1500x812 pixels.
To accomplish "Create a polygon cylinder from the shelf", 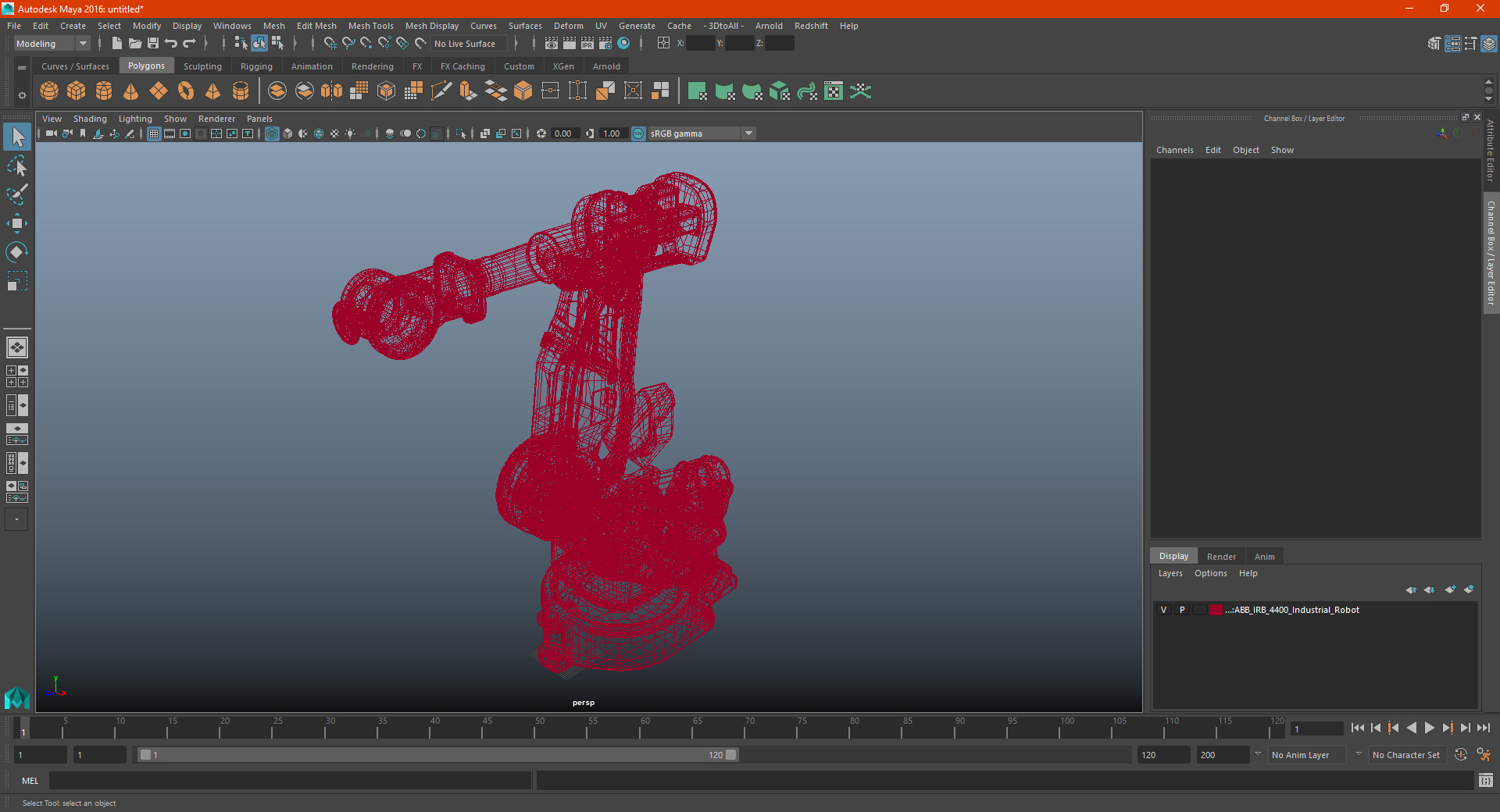I will (x=104, y=91).
